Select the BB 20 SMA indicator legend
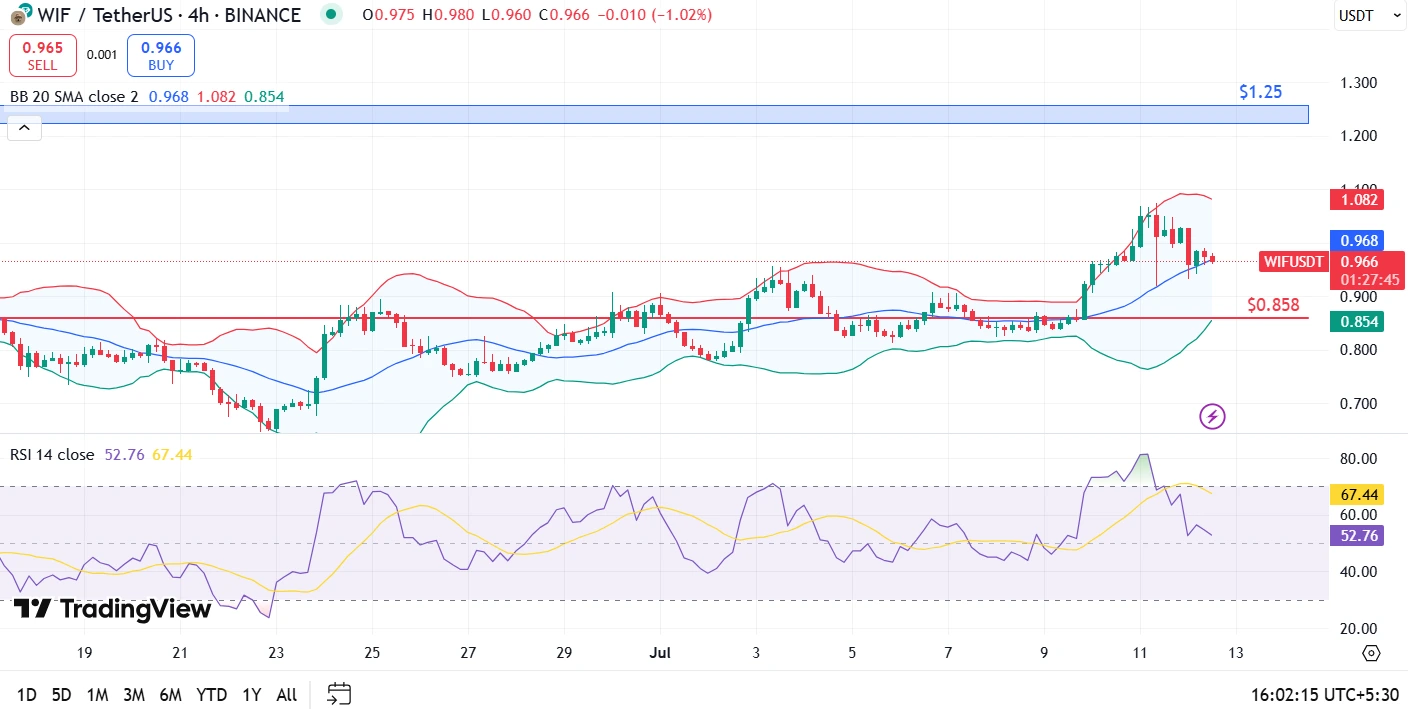This screenshot has width=1408, height=711. (x=74, y=97)
